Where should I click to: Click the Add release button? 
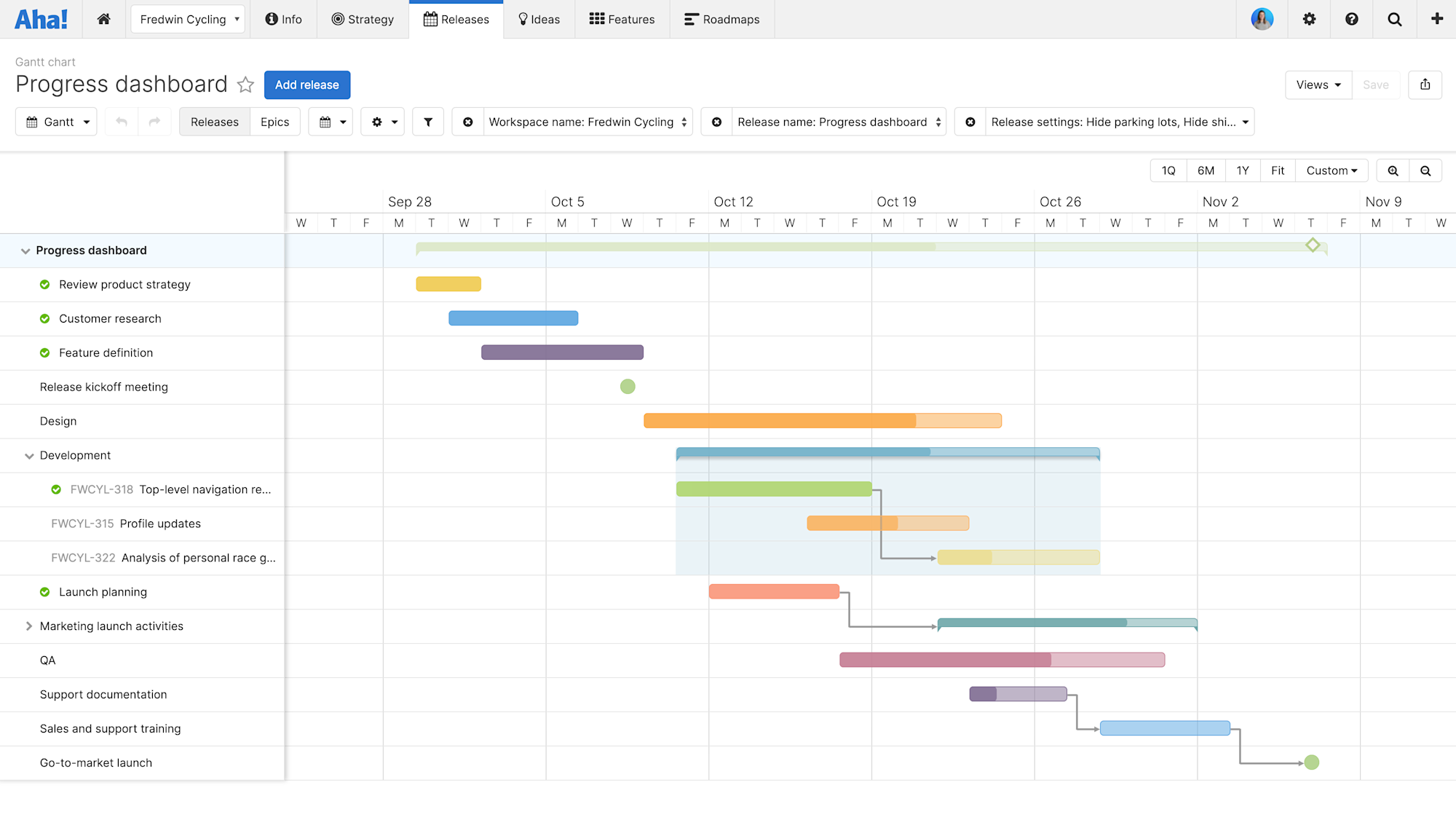[307, 84]
